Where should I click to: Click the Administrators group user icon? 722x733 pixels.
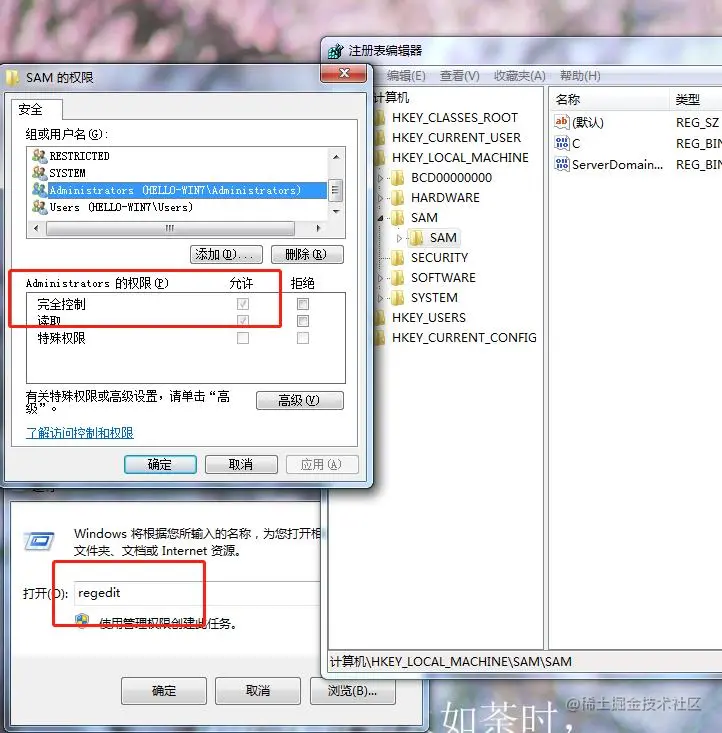coord(40,190)
